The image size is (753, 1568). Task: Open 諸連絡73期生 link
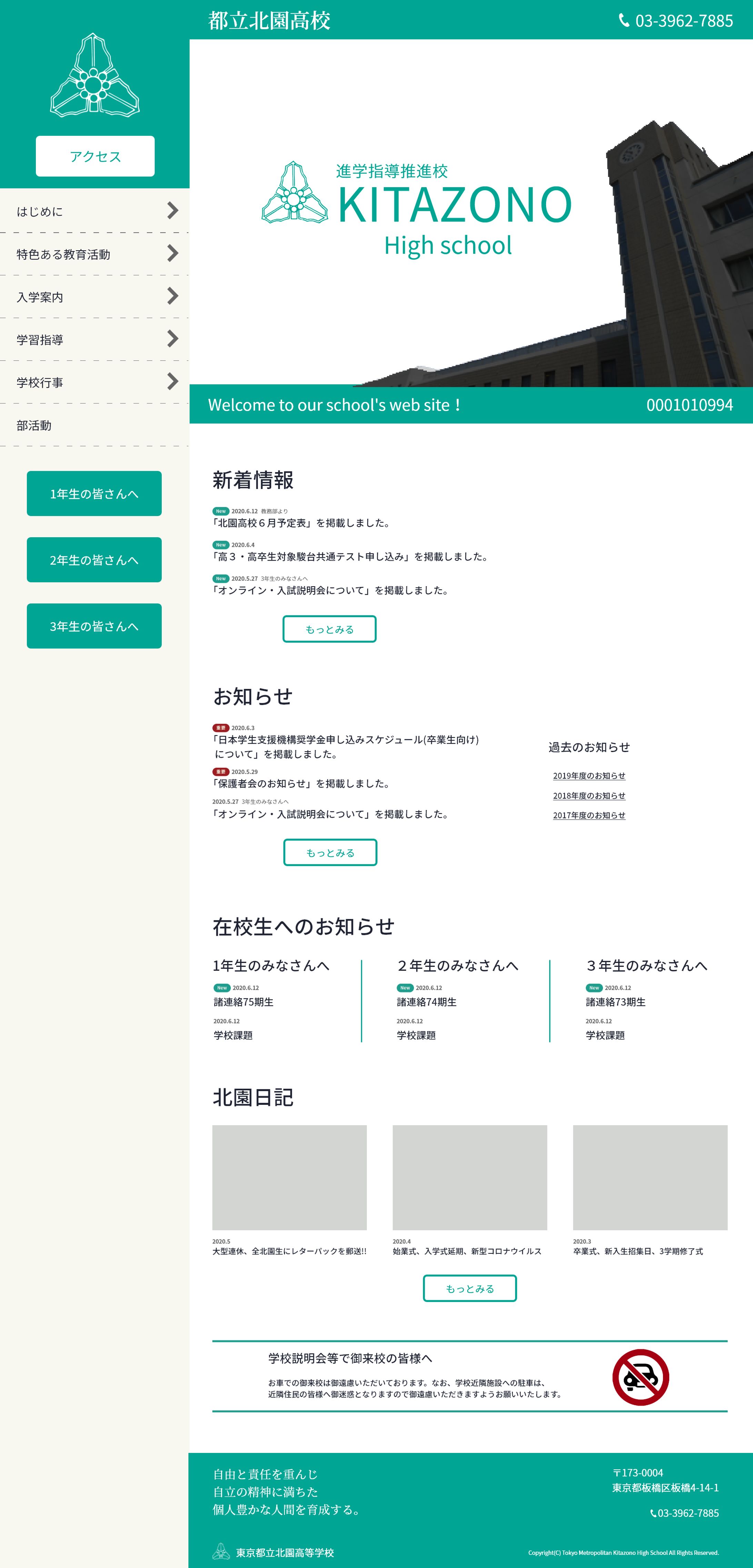pyautogui.click(x=615, y=1002)
